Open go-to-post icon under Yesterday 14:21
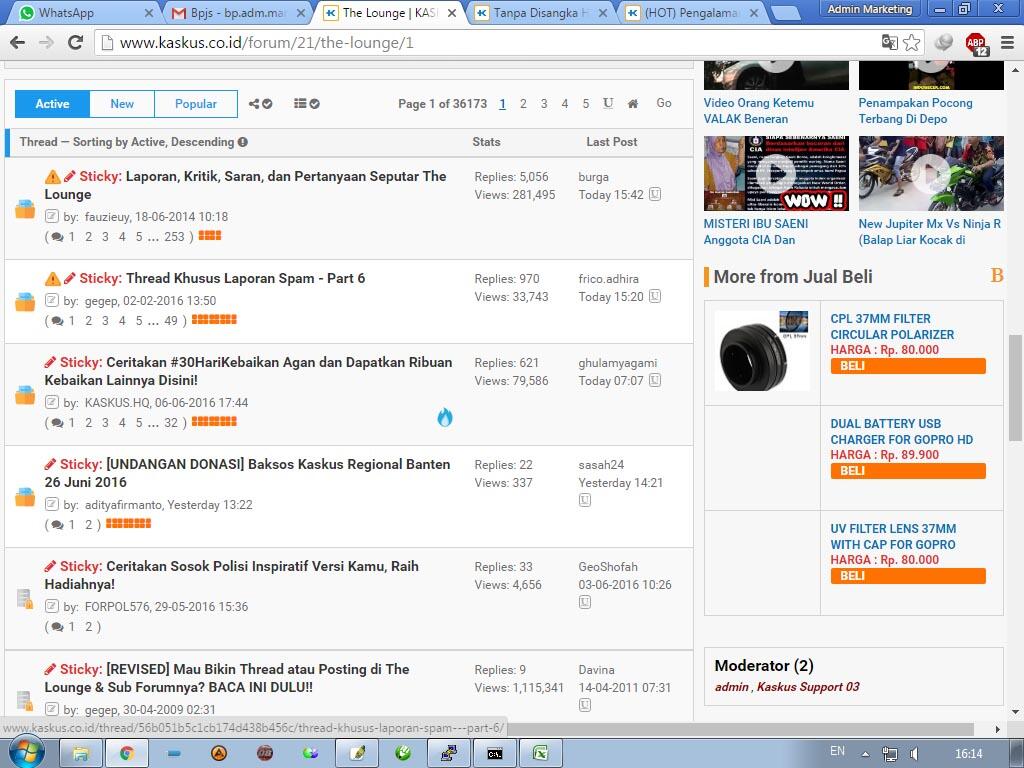1024x768 pixels. click(585, 500)
